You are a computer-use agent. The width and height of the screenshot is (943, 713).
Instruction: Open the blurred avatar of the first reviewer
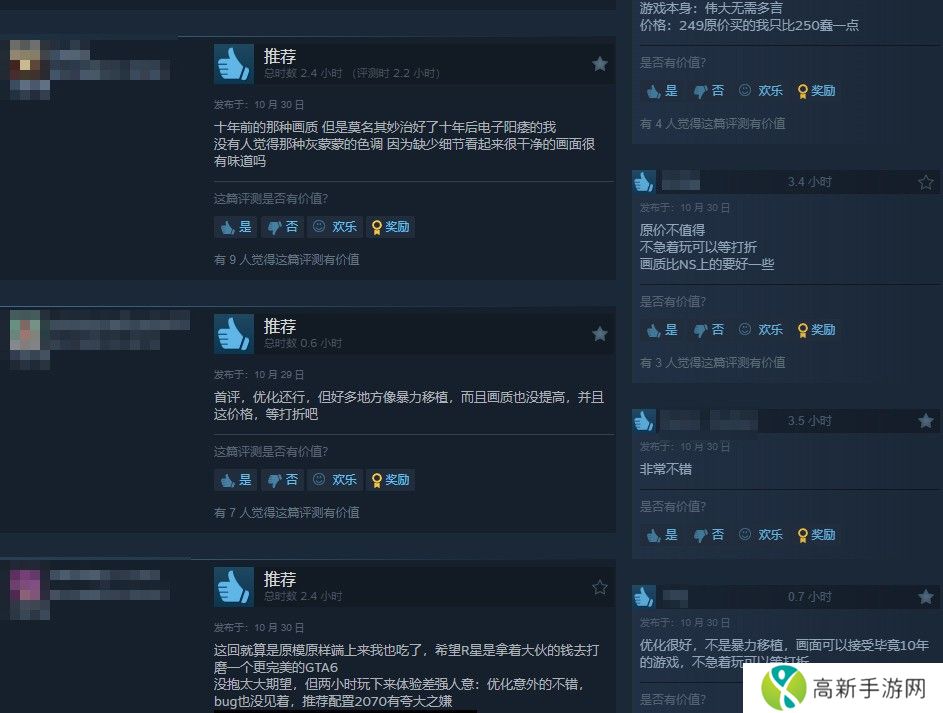coord(25,60)
